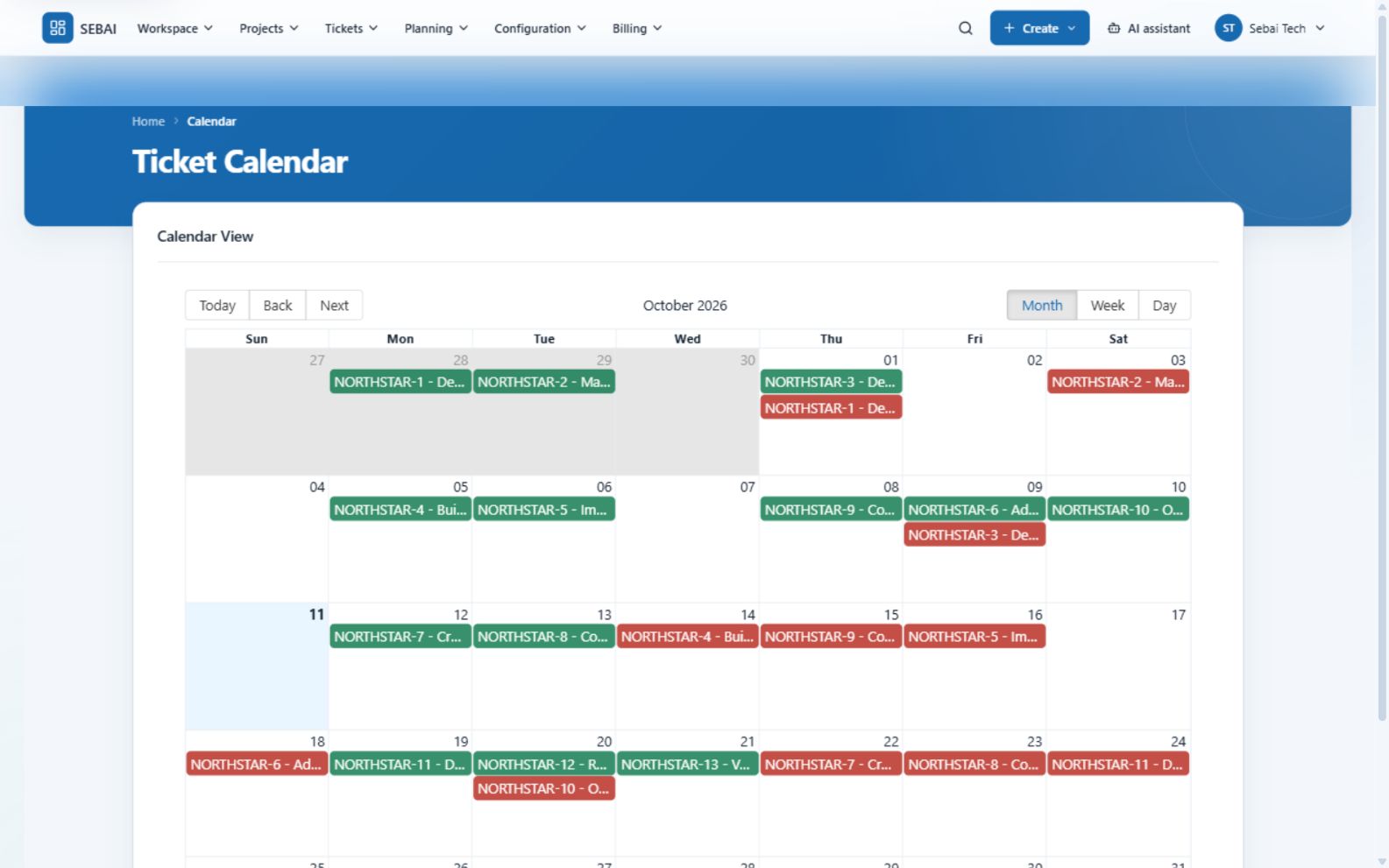The image size is (1389, 868).
Task: Open red NORTHSTAR-6 event on October 18
Action: [257, 765]
